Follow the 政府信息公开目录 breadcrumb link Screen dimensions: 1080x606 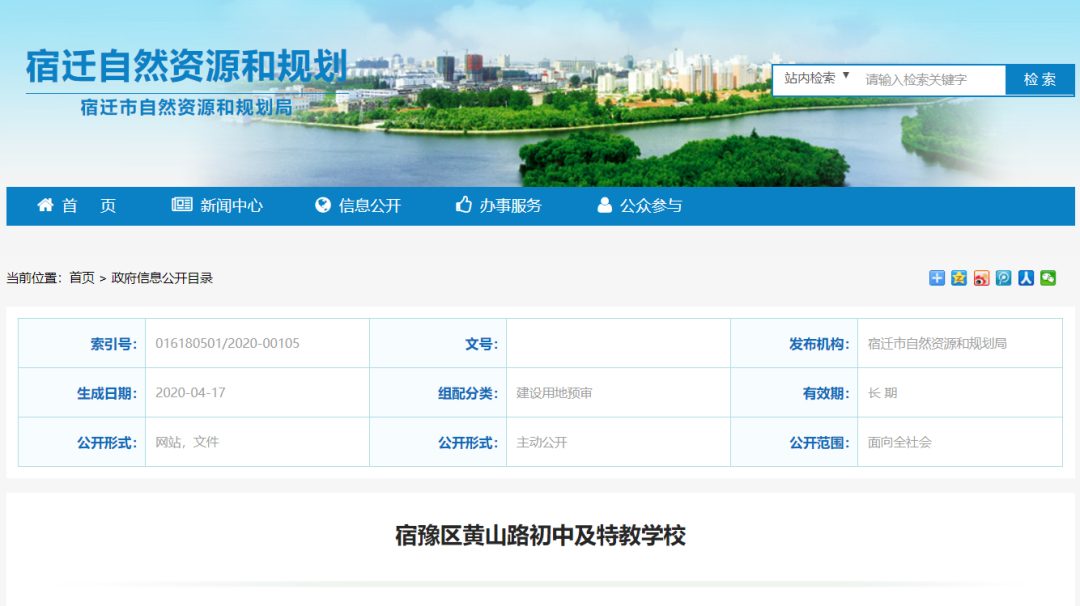coord(162,278)
